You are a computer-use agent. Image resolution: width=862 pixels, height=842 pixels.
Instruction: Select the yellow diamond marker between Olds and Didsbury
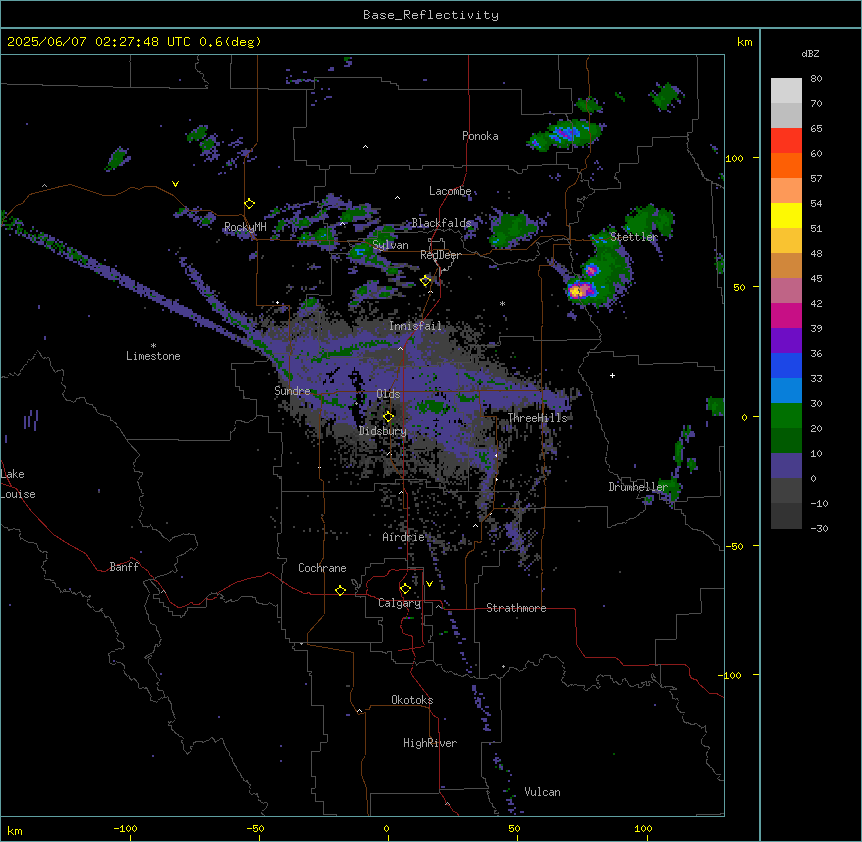pyautogui.click(x=388, y=417)
